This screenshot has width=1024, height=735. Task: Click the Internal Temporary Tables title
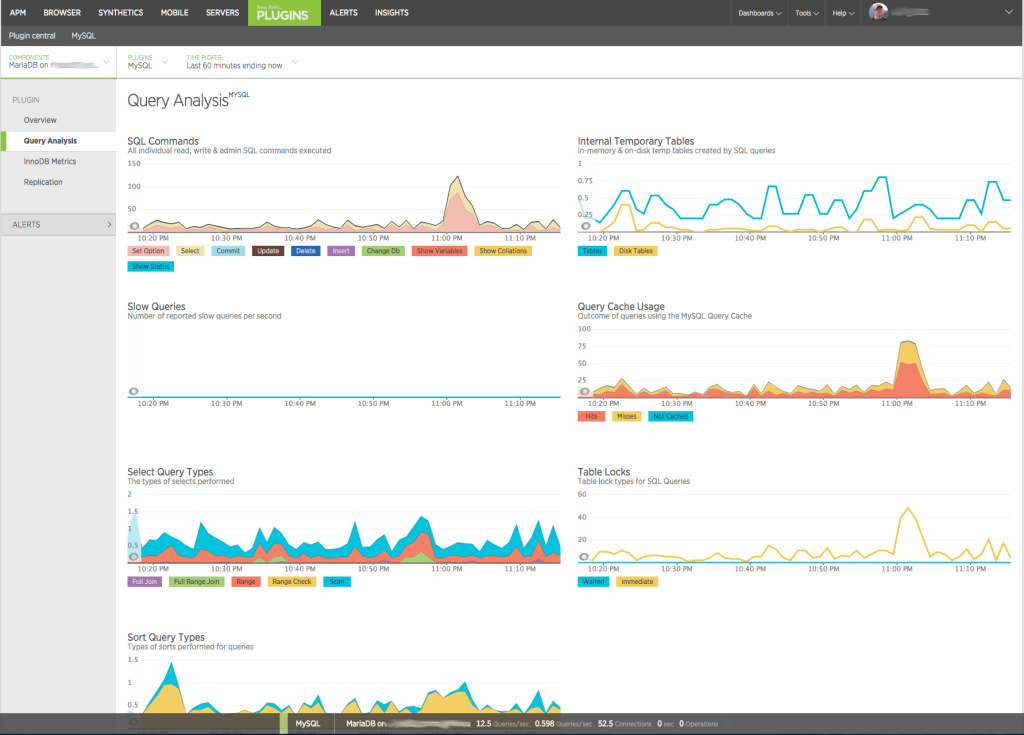coord(635,141)
